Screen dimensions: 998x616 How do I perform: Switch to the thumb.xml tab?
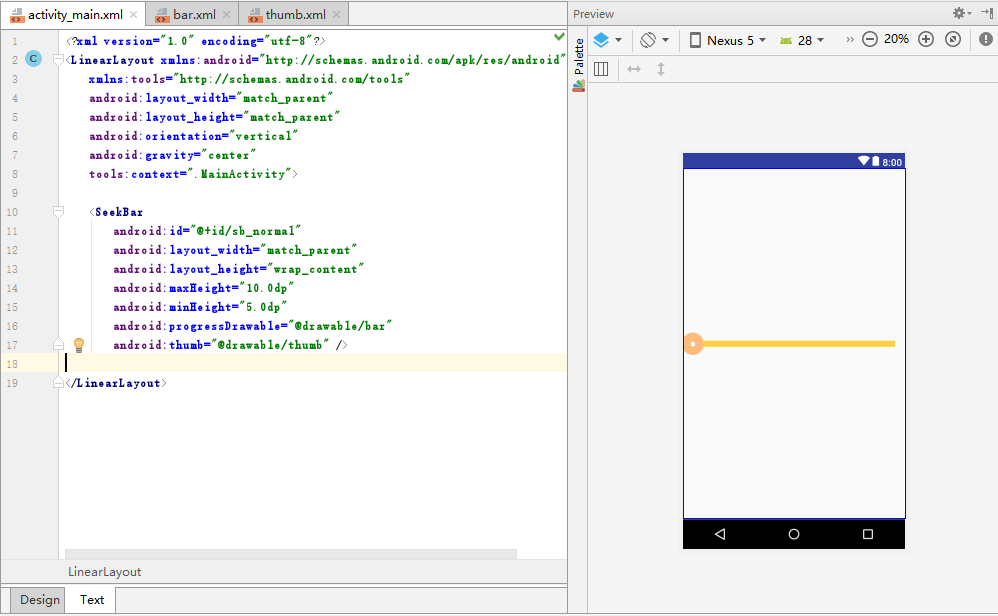click(295, 15)
